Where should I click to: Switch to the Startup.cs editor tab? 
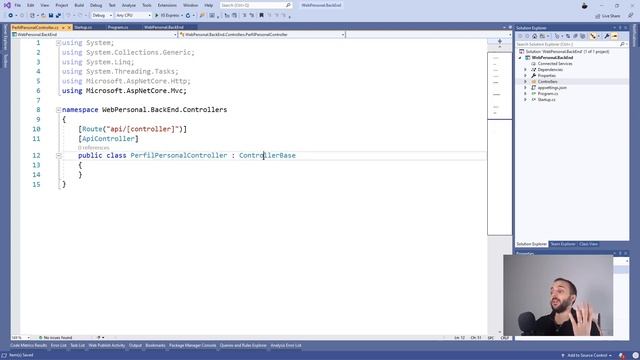tap(83, 27)
